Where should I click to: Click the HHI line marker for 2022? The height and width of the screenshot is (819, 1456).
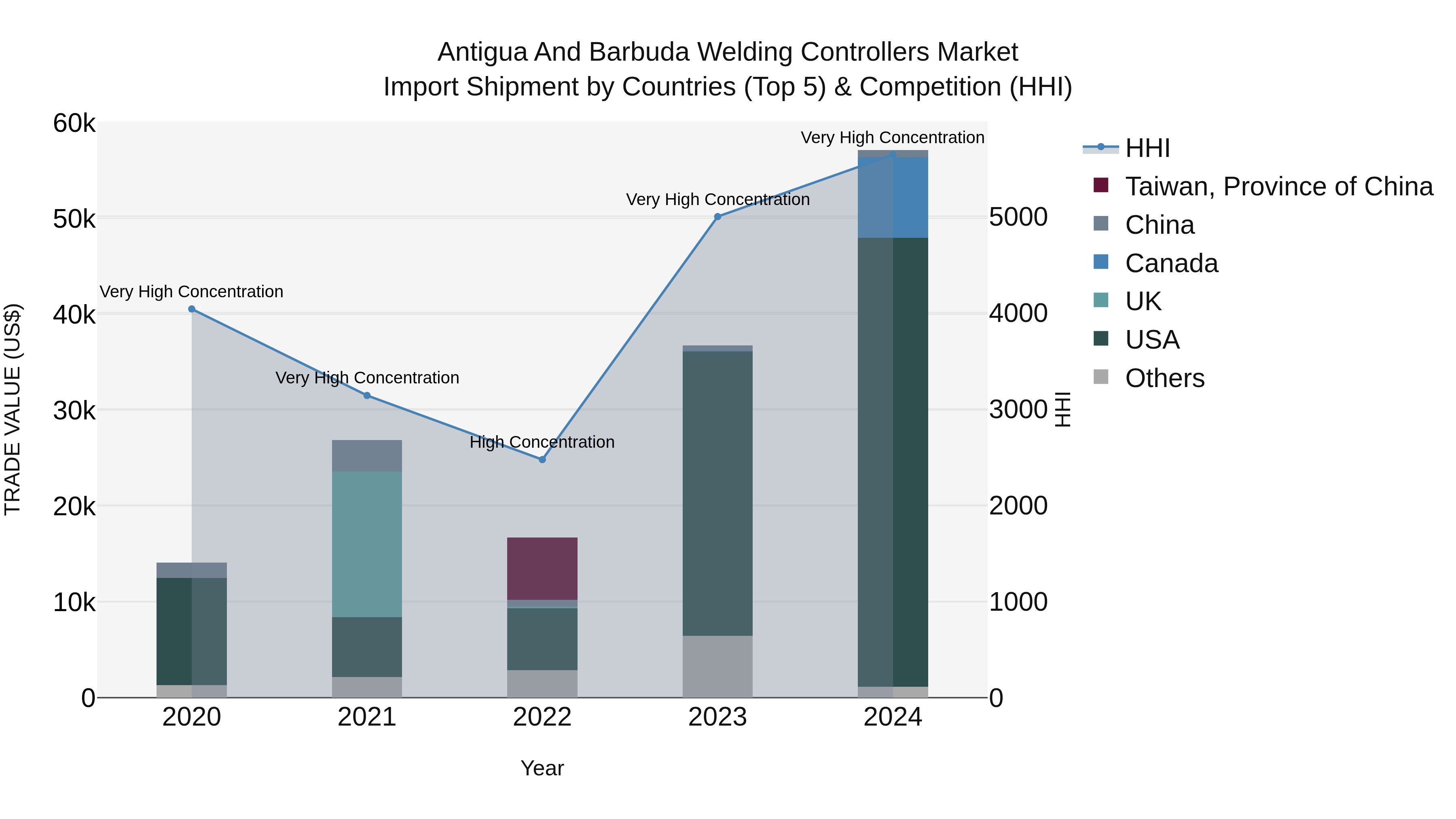coord(542,459)
